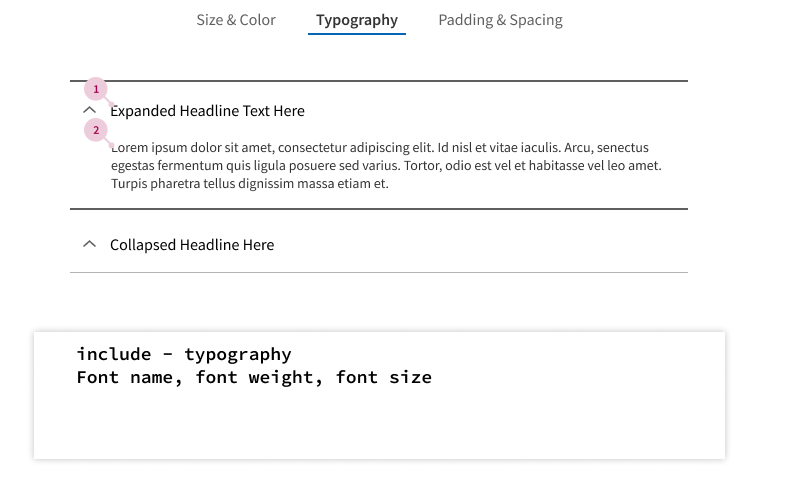Click the 'include – typography' code line
This screenshot has width=790, height=500.
coord(184,354)
